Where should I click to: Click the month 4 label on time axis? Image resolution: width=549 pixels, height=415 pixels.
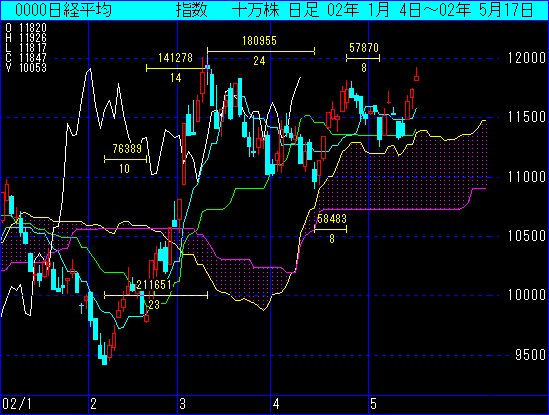(x=276, y=404)
